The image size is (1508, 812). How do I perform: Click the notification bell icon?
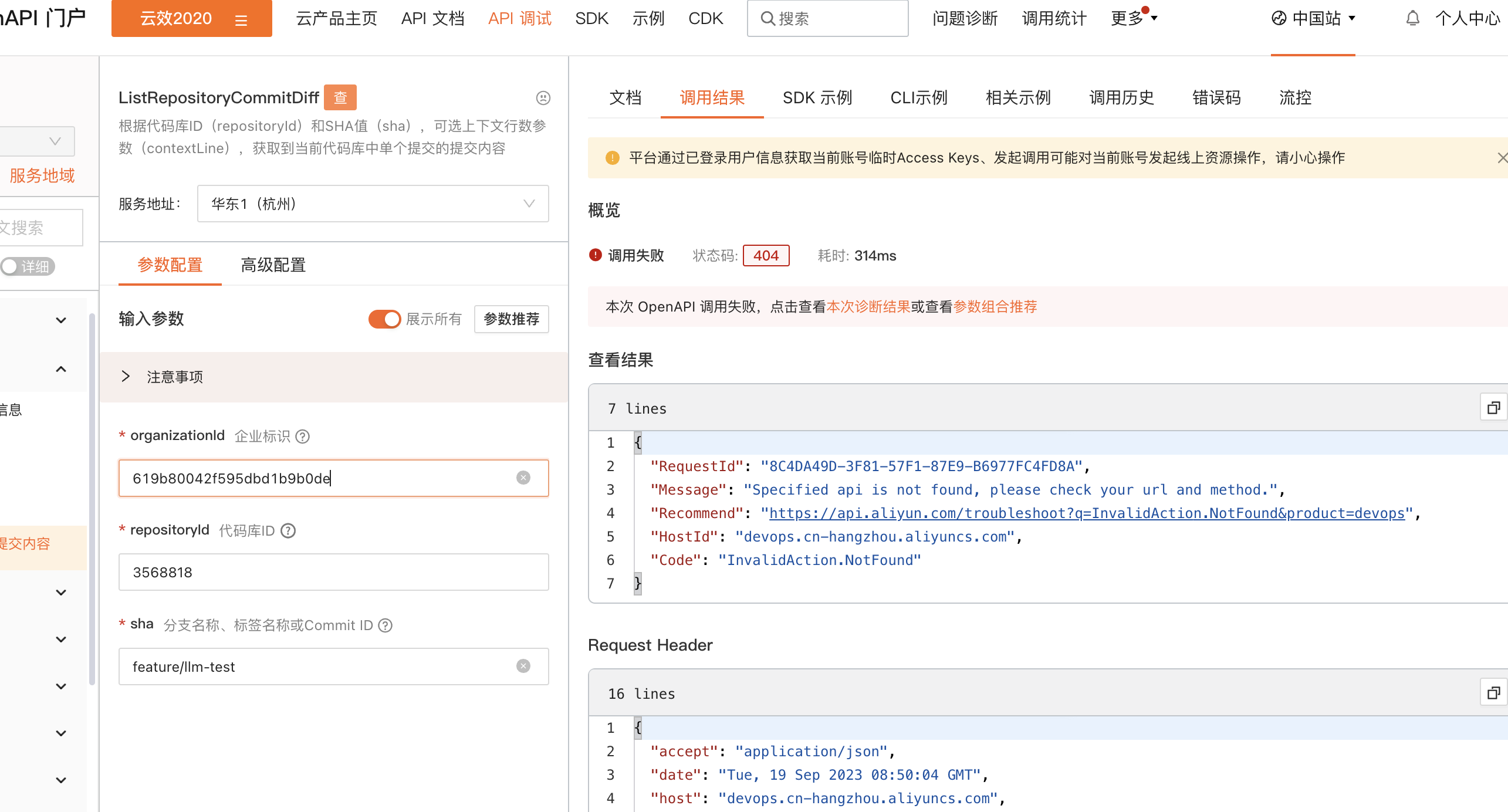(1412, 19)
